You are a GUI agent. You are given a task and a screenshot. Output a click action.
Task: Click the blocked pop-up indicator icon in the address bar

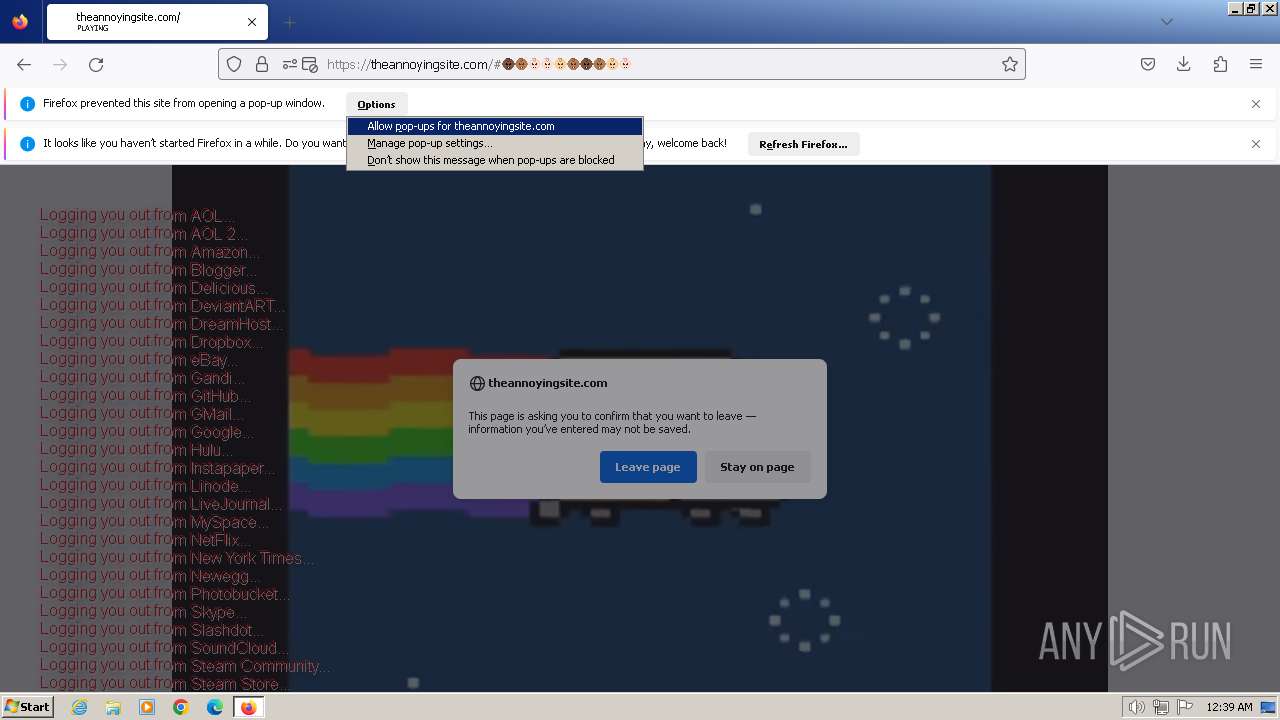tap(310, 64)
